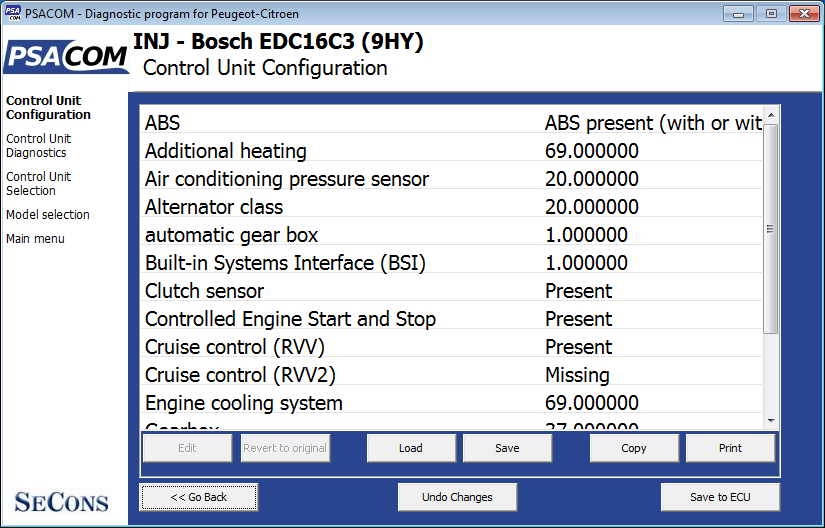Click the INJ - Bosch EDC16C3 (9HY) heading

click(278, 42)
